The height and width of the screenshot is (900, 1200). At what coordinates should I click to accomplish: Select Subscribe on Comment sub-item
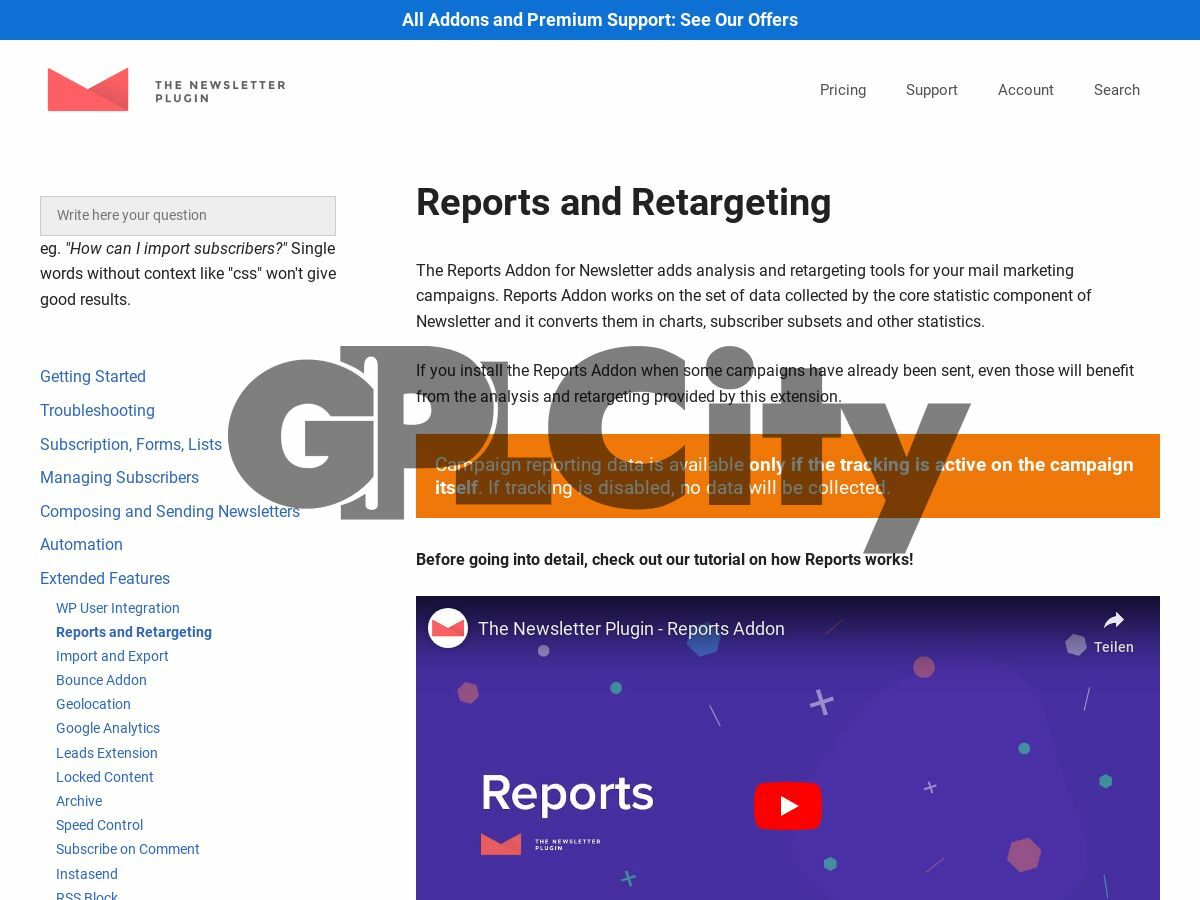click(x=128, y=849)
